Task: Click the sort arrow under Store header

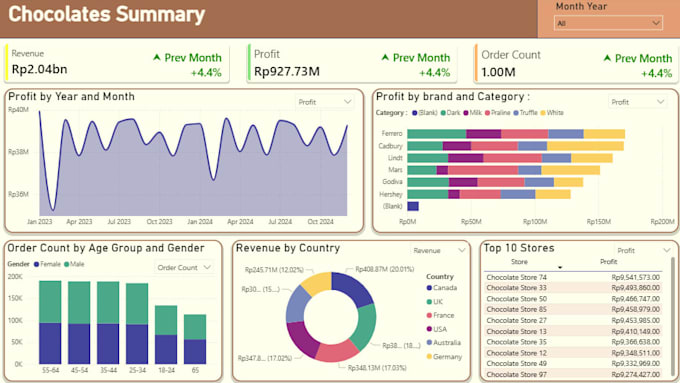Action: click(560, 267)
